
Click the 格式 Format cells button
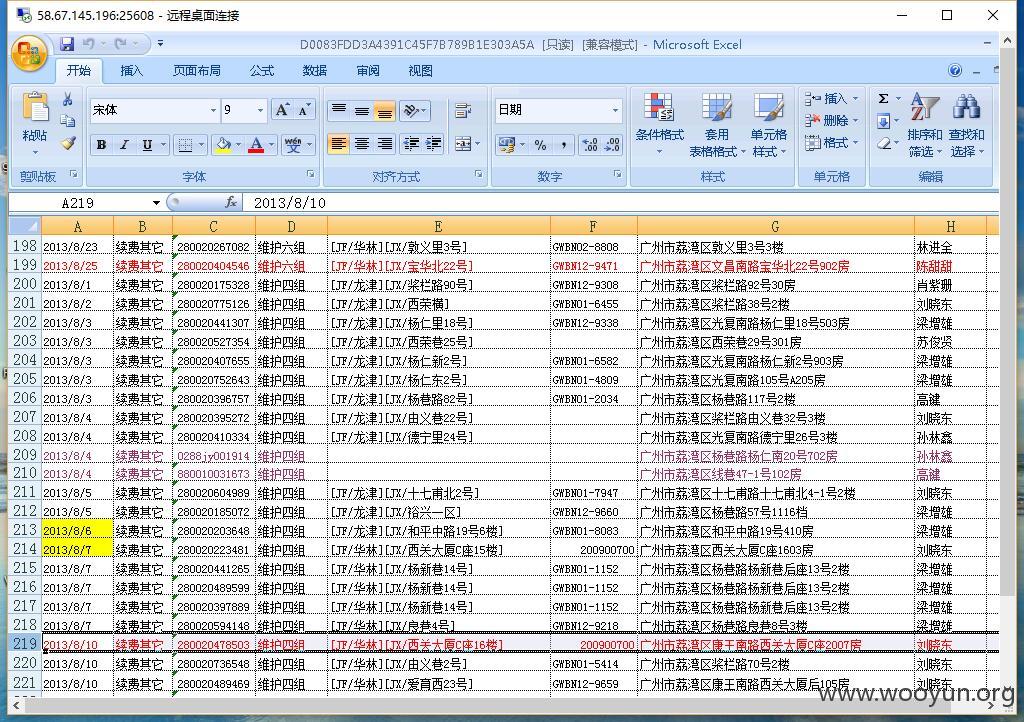tap(831, 143)
